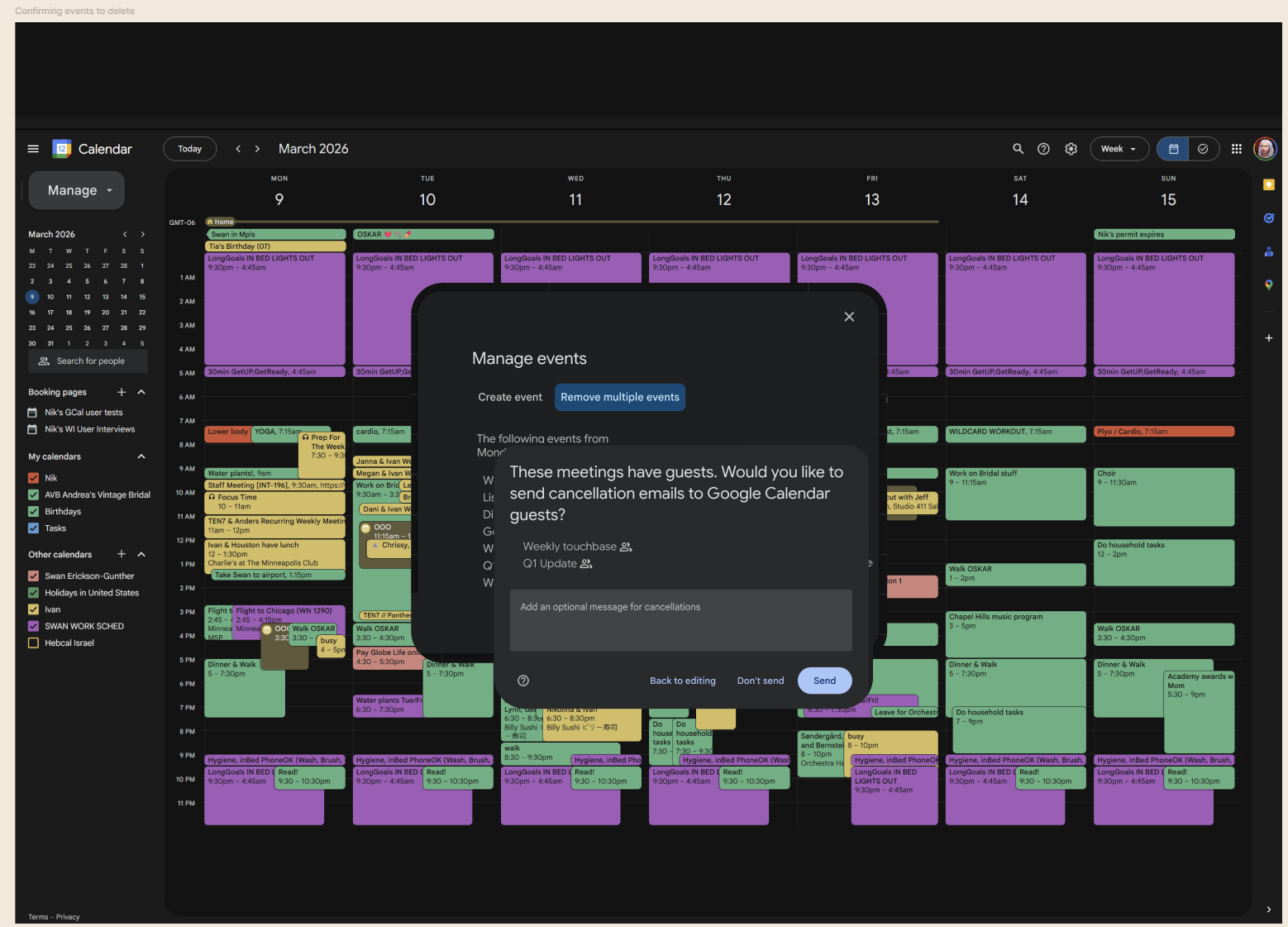The height and width of the screenshot is (927, 1288).
Task: Open Plyo / Cardio event on Sunday
Action: (1164, 431)
